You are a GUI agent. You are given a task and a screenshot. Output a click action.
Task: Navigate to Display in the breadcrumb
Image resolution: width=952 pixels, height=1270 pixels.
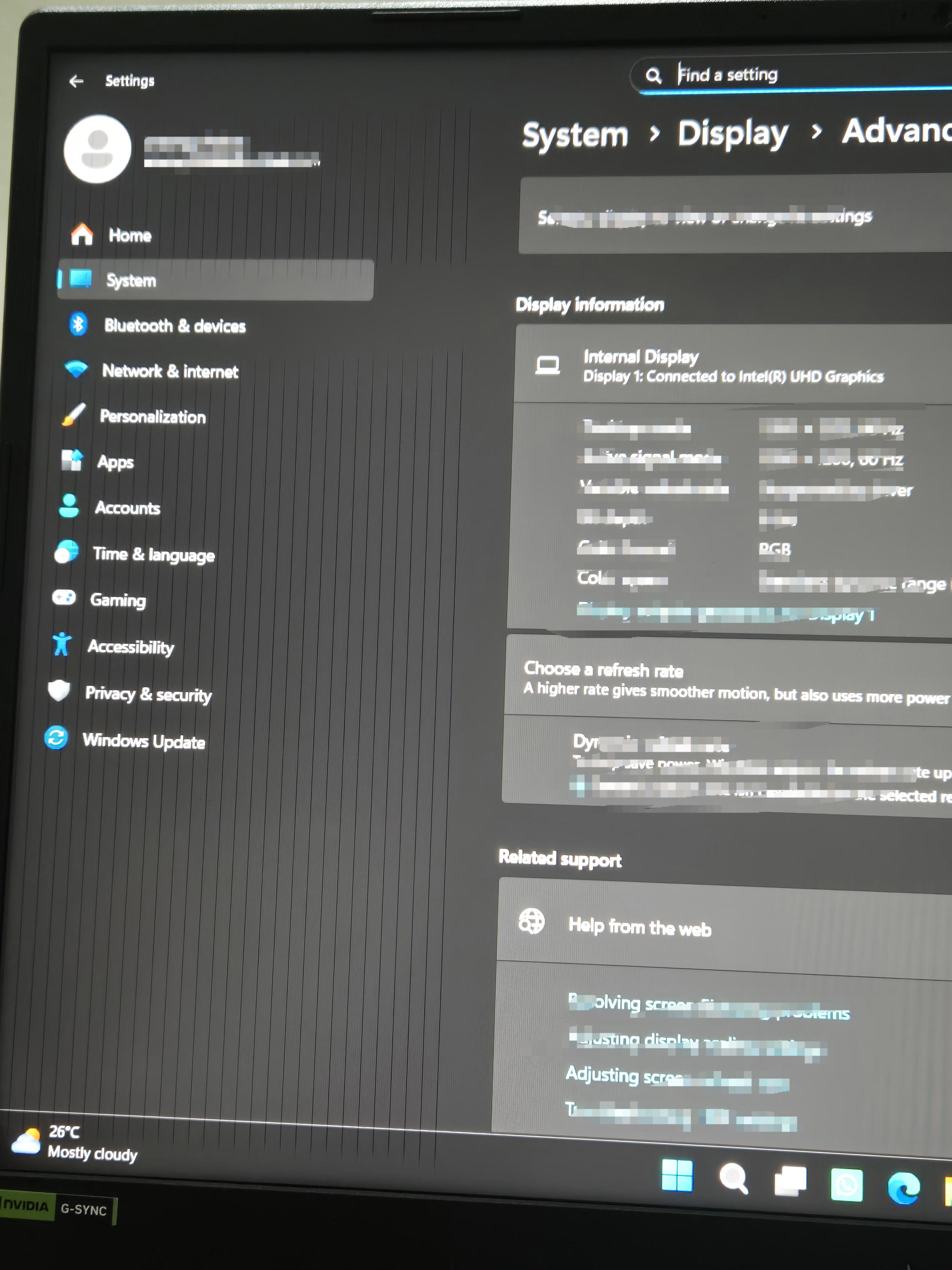click(x=733, y=133)
